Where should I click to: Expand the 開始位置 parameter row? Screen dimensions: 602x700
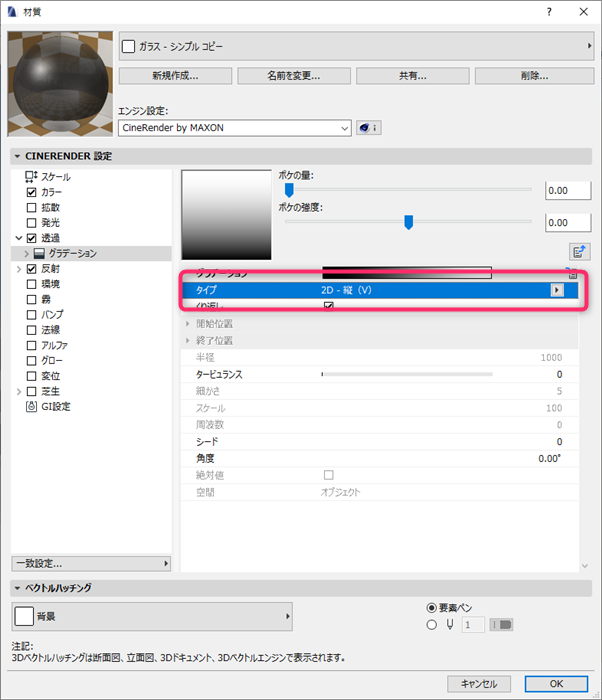[x=188, y=324]
